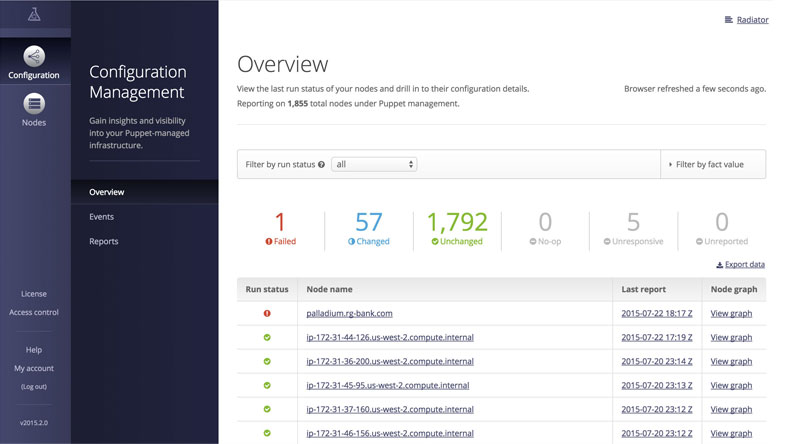
Task: Open the Events page in sidebar
Action: [102, 217]
